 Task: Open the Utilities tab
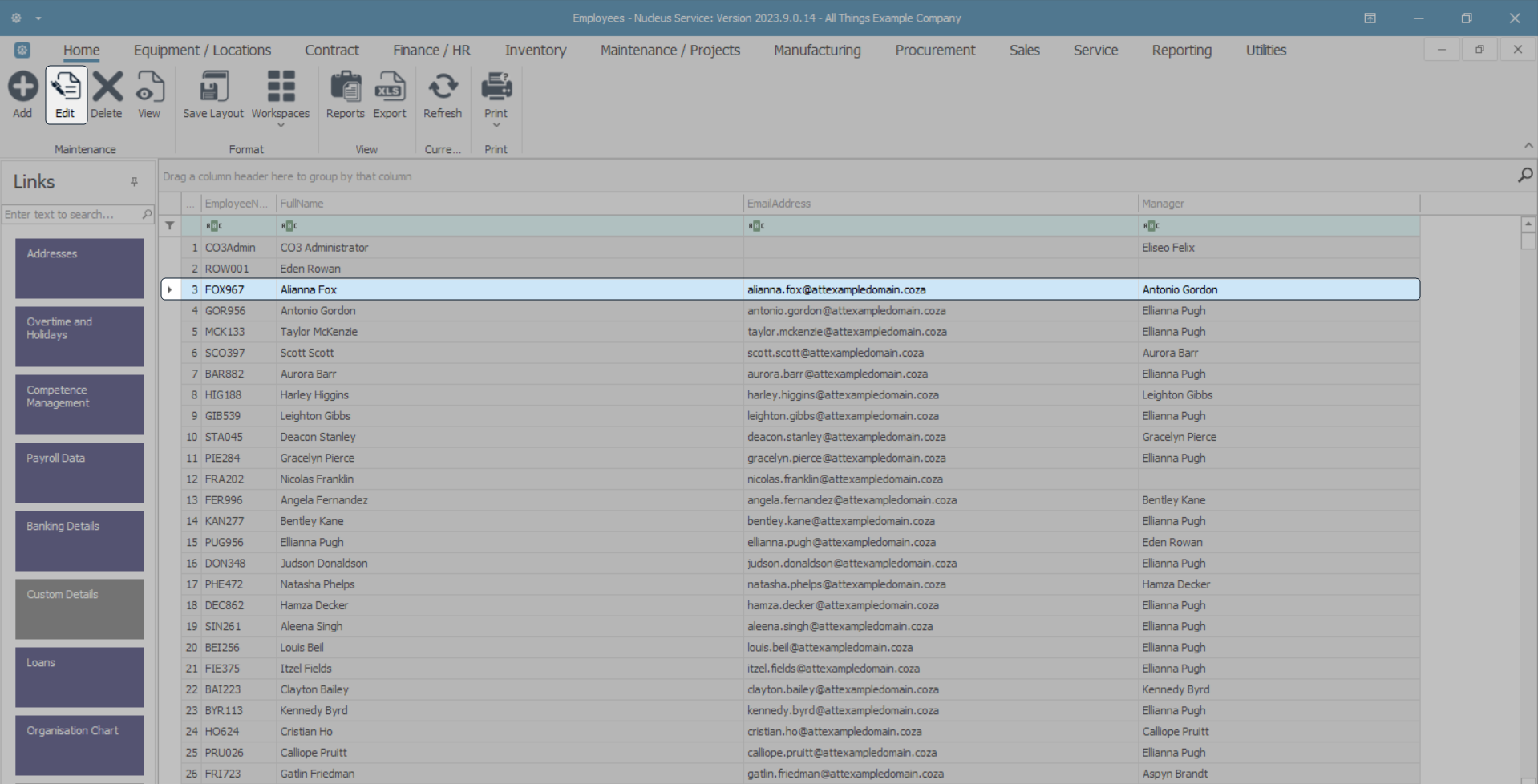pos(1266,50)
